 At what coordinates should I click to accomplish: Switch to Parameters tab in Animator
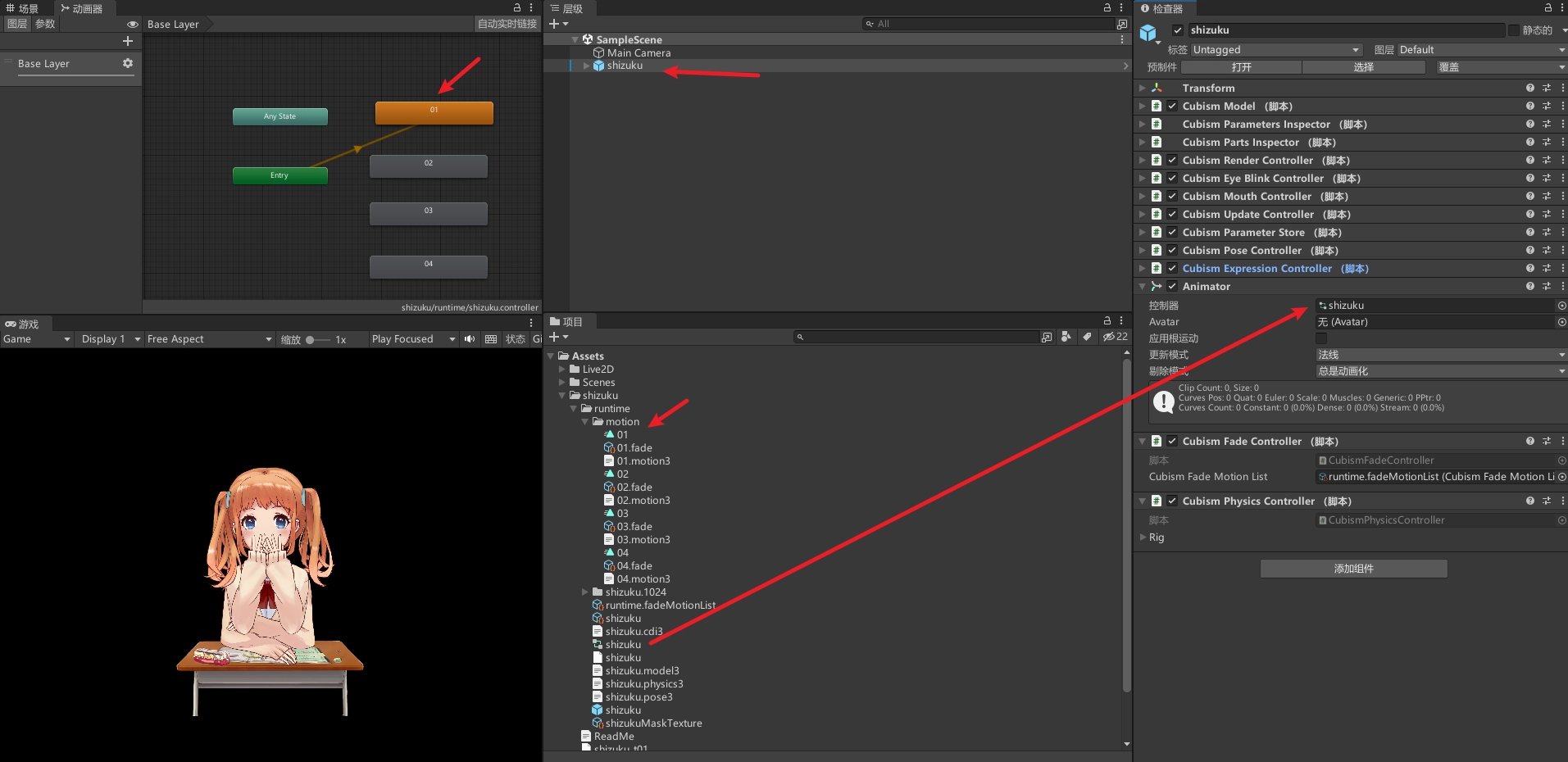point(45,25)
